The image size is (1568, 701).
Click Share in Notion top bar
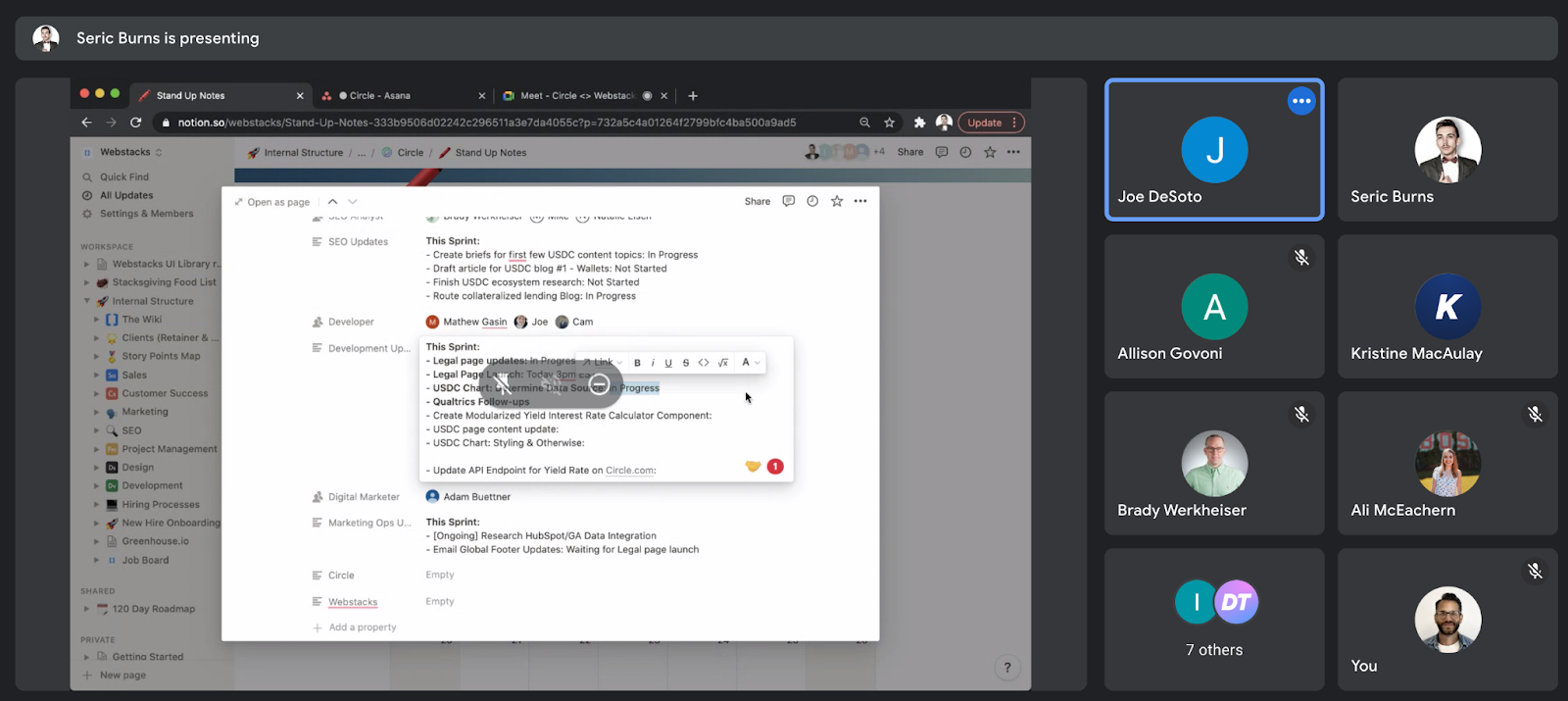(x=910, y=152)
